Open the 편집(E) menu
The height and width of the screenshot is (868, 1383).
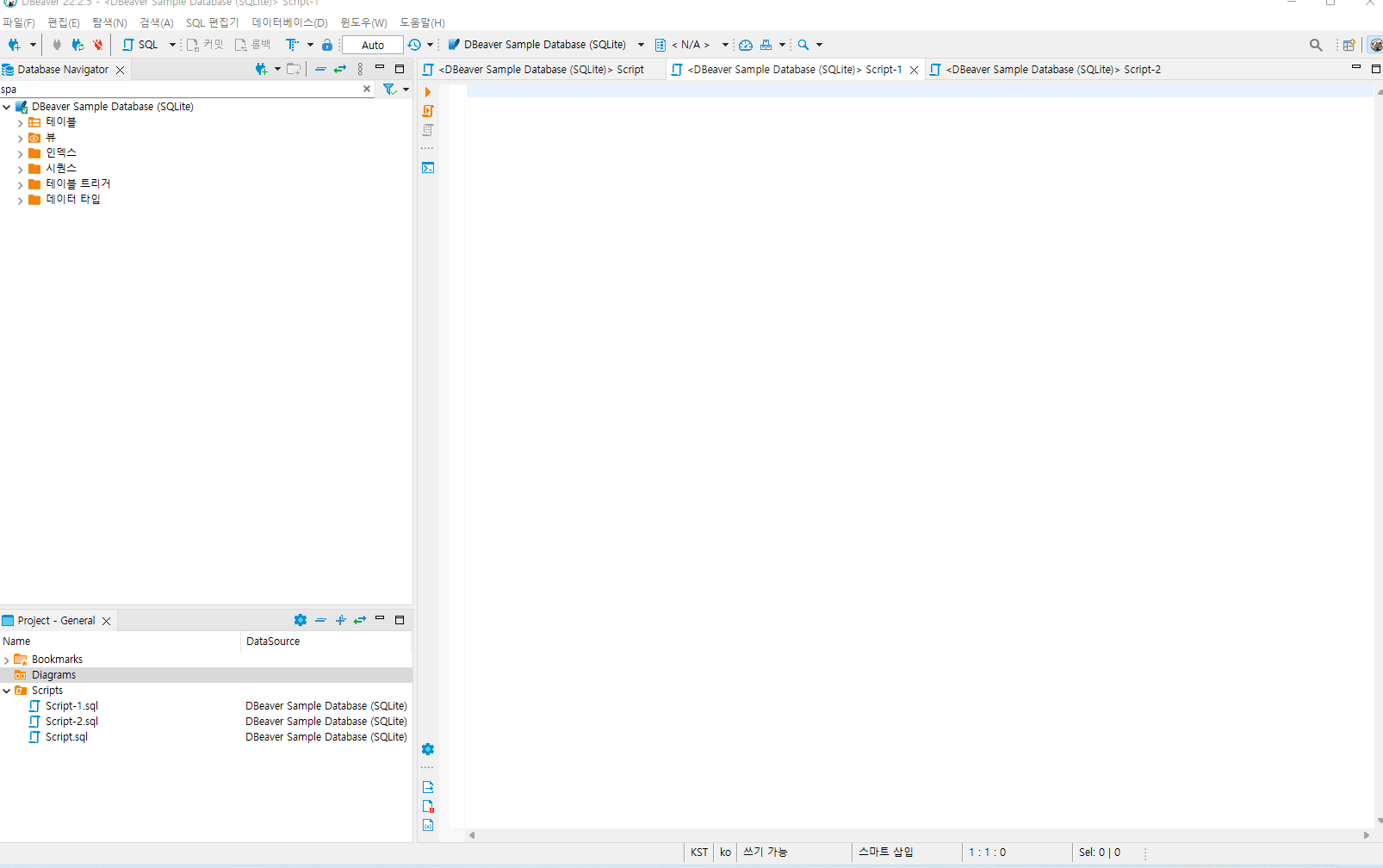click(64, 22)
